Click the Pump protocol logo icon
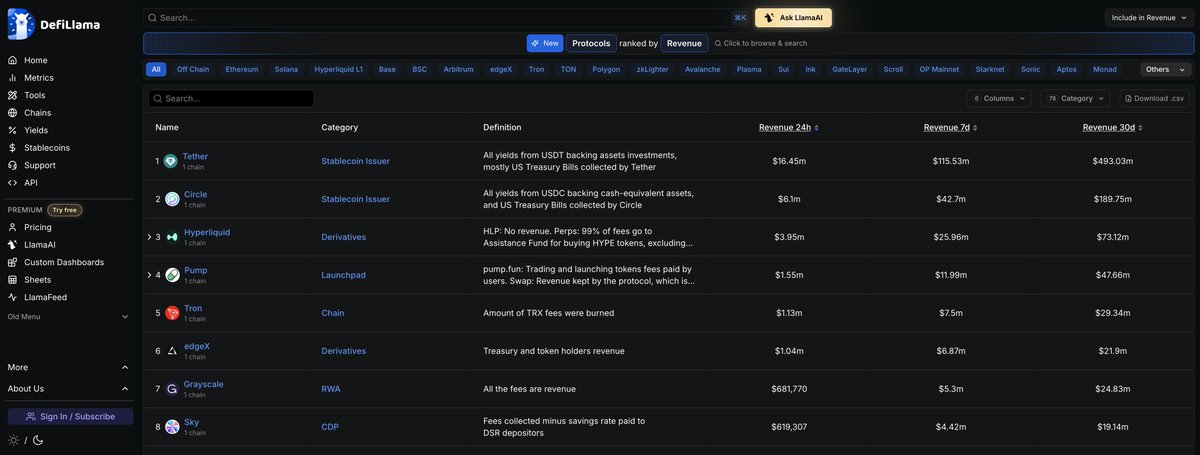The width and height of the screenshot is (1200, 455). point(172,275)
